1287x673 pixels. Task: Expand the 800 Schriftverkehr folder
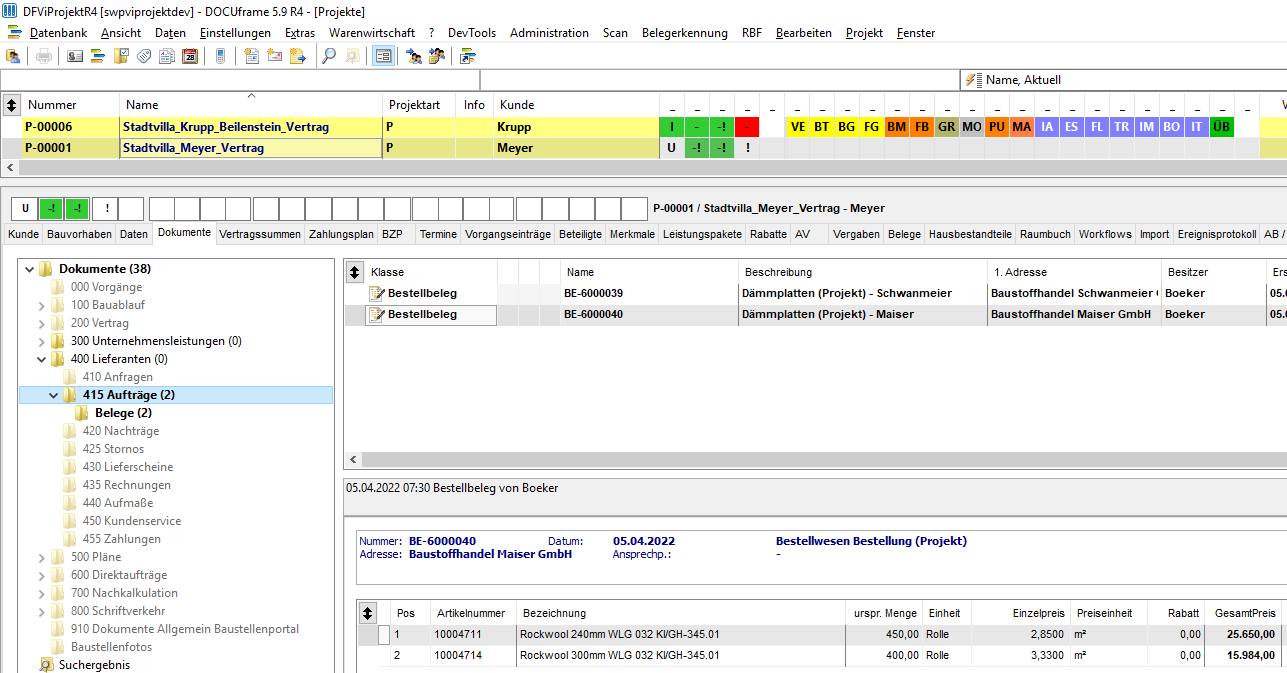click(x=42, y=611)
